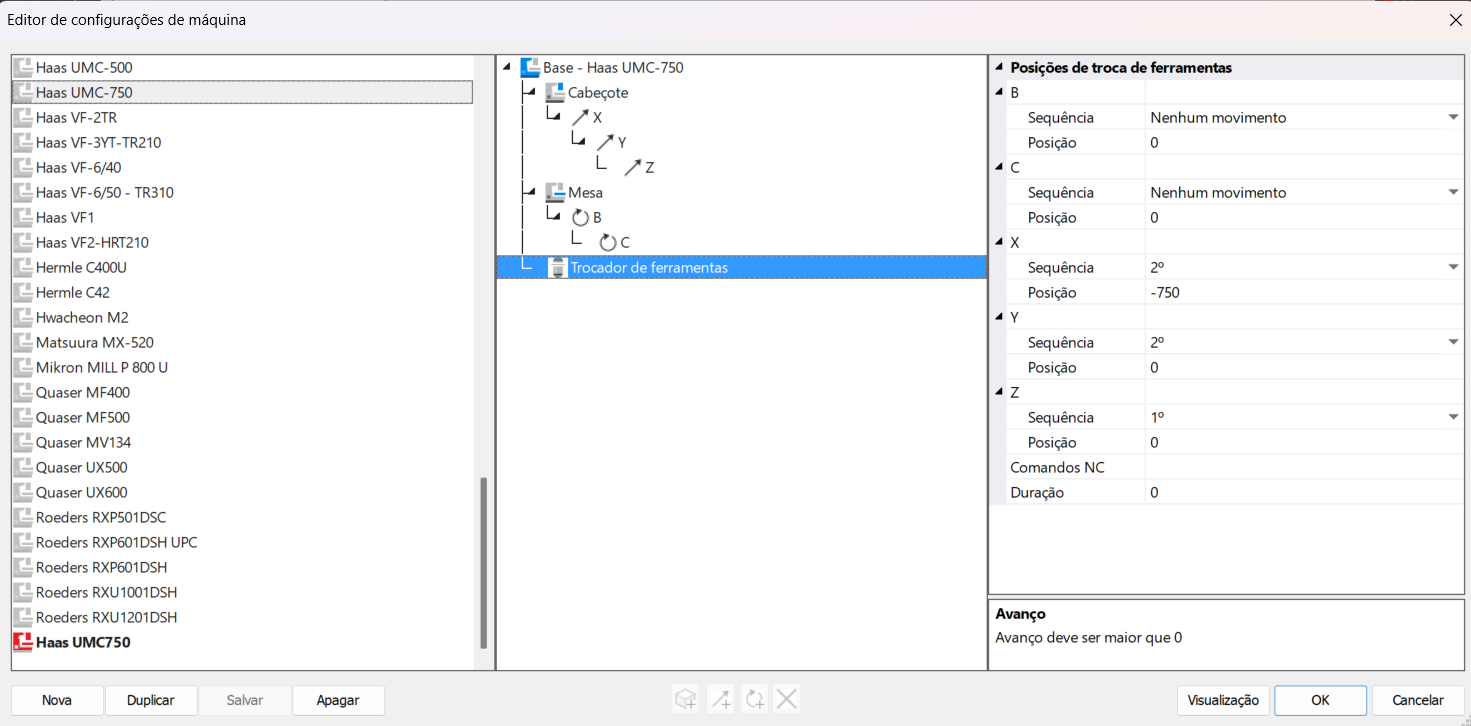The width and height of the screenshot is (1471, 726).
Task: Select Quaser UX500 in machine list
Action: (x=81, y=467)
